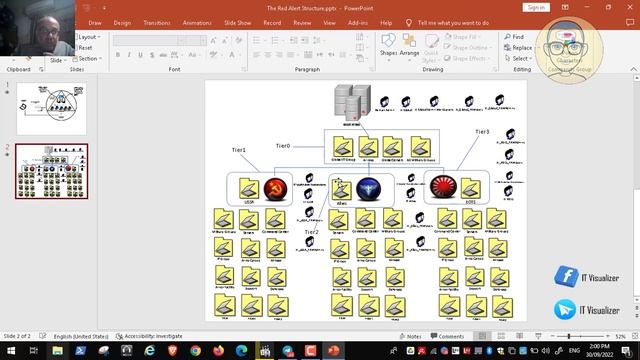Click Decrease List Level icon
This screenshot has height=360, width=640.
[294, 40]
